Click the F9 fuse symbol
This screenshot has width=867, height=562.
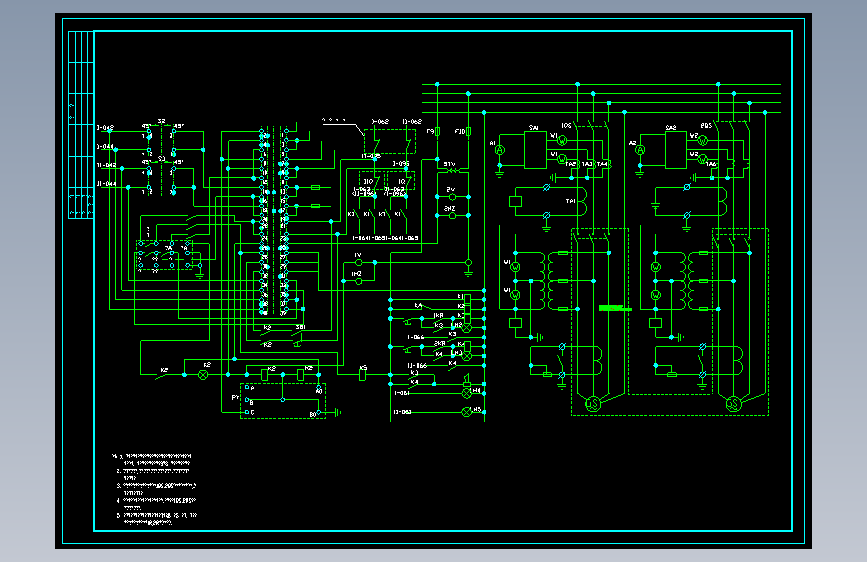(x=437, y=132)
